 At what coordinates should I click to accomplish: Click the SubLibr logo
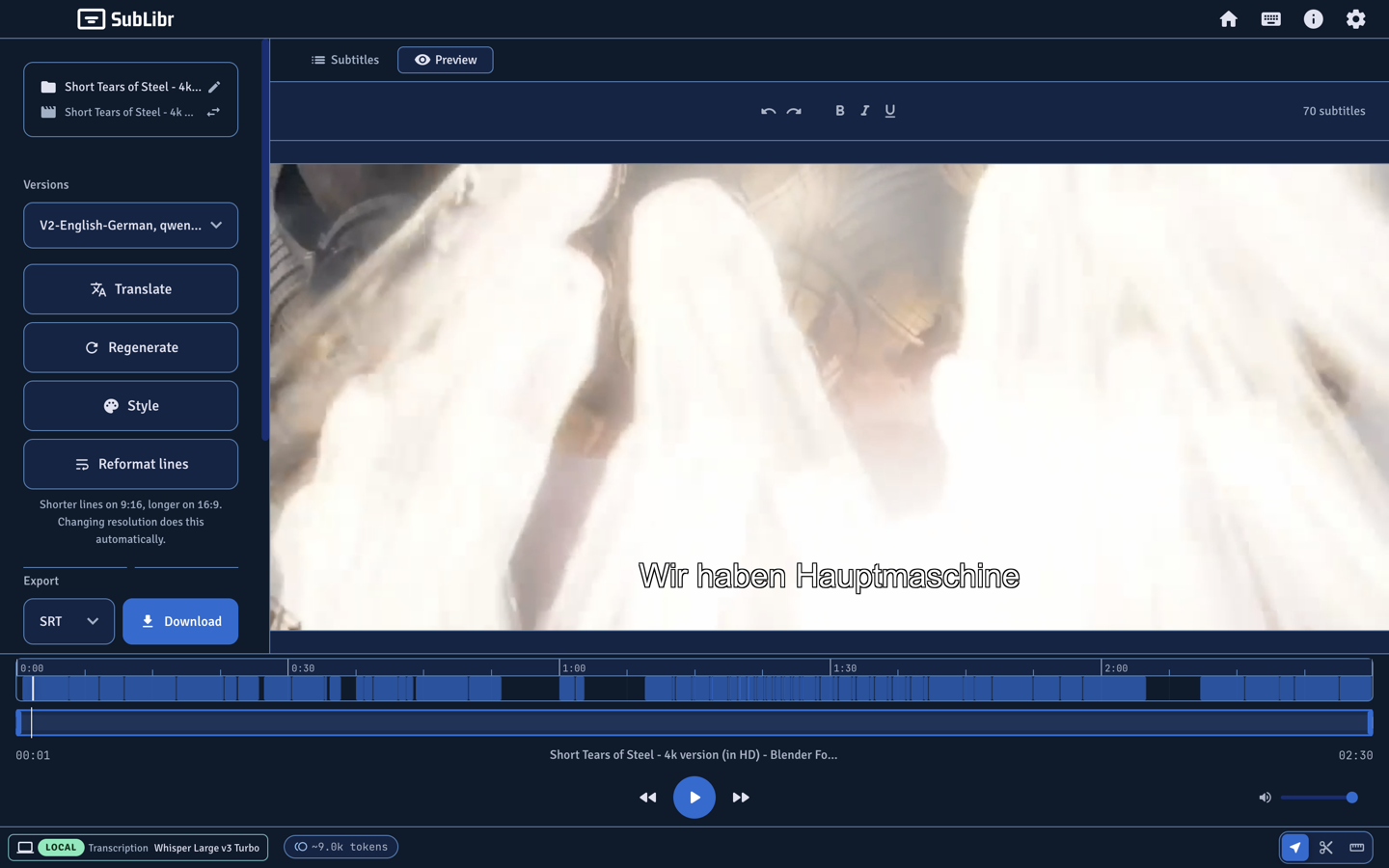click(x=125, y=19)
